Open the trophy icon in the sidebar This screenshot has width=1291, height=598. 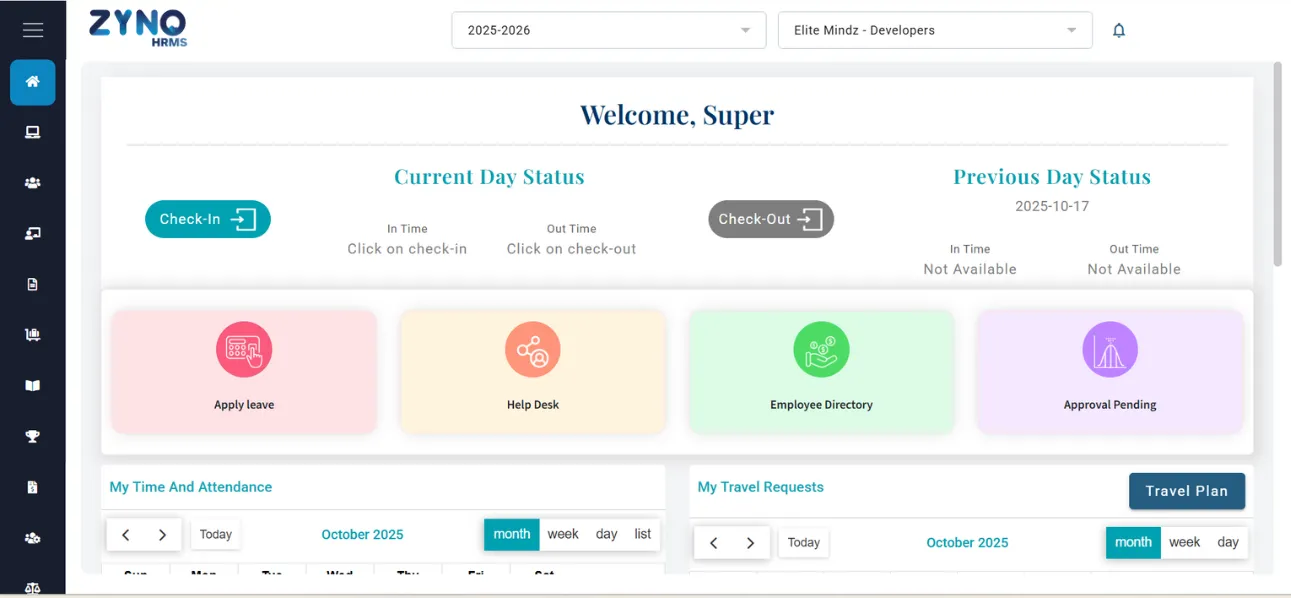(33, 437)
